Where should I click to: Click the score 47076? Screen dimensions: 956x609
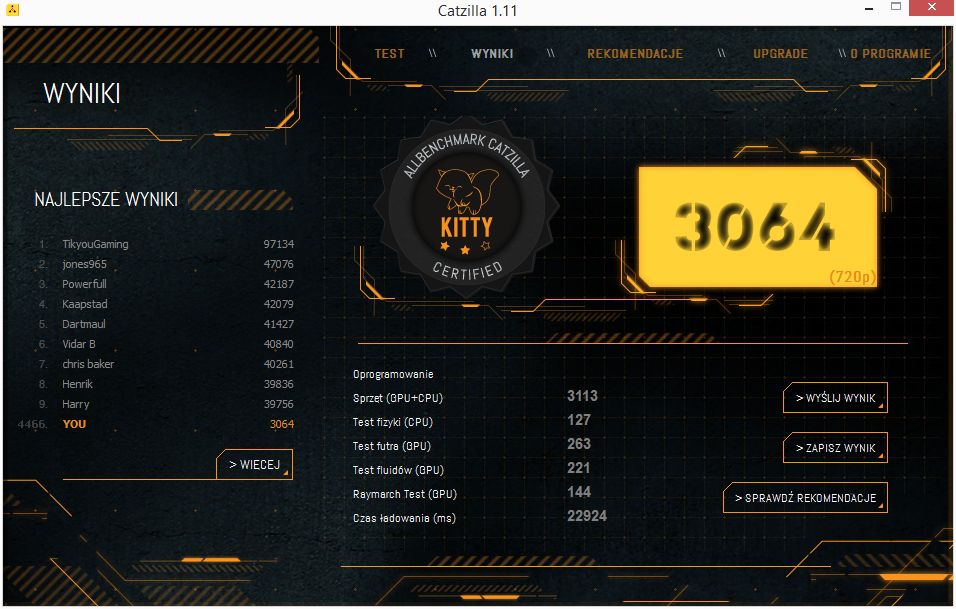(x=279, y=264)
